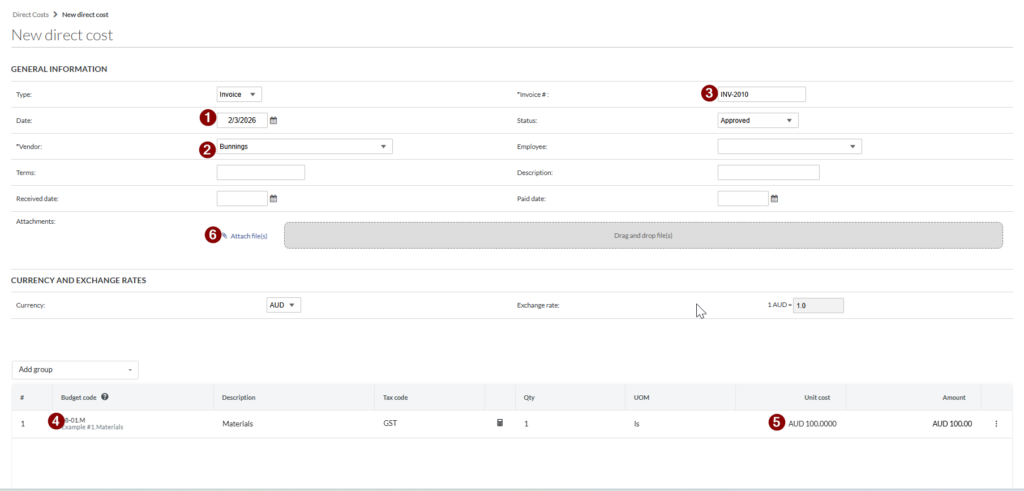Image resolution: width=1024 pixels, height=491 pixels.
Task: Open the Received date calendar icon
Action: (273, 198)
